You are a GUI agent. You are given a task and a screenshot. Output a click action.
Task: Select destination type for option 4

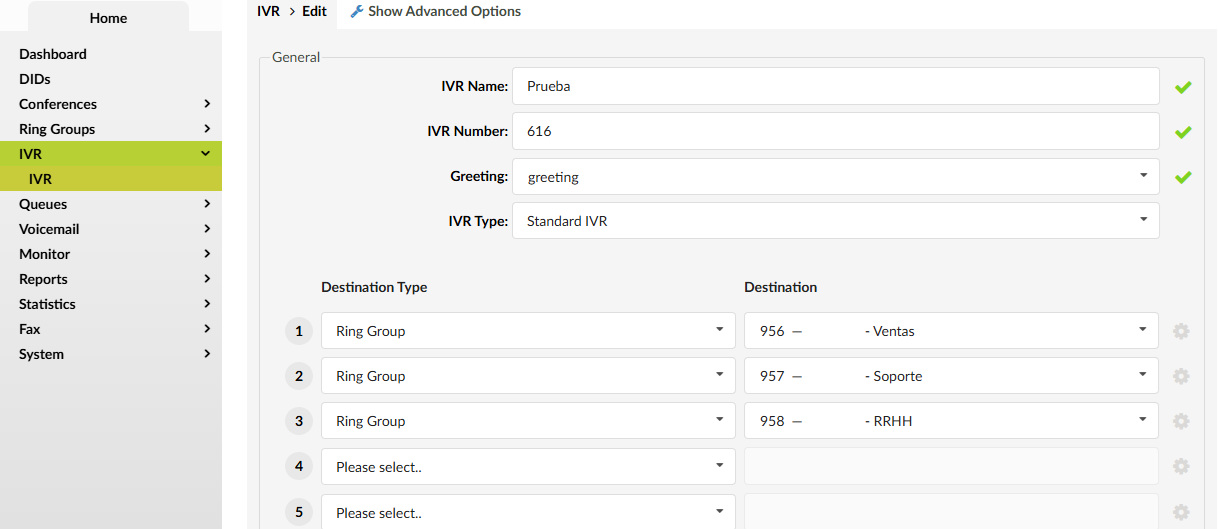[528, 466]
